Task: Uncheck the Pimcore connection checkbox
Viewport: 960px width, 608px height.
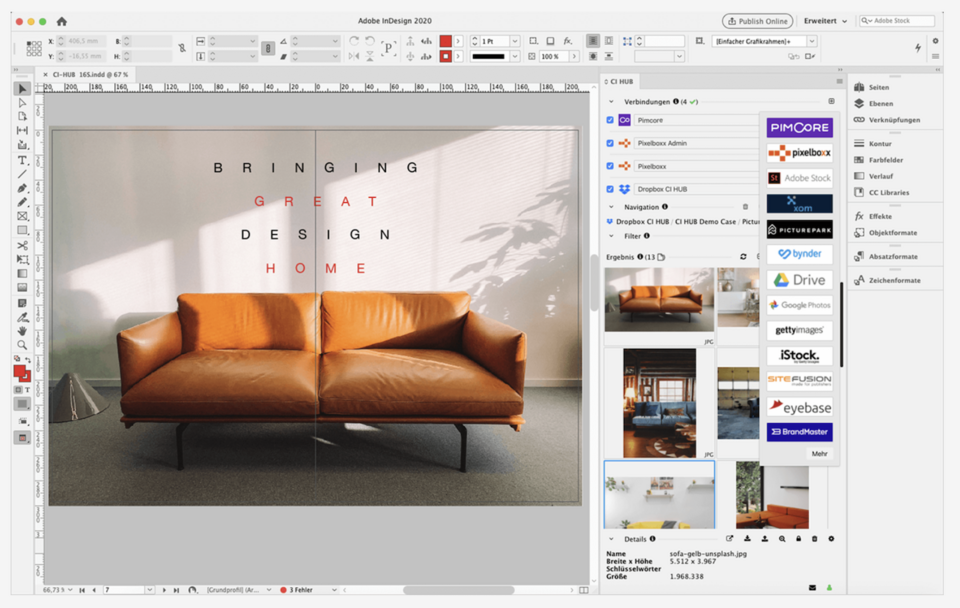Action: [x=610, y=120]
